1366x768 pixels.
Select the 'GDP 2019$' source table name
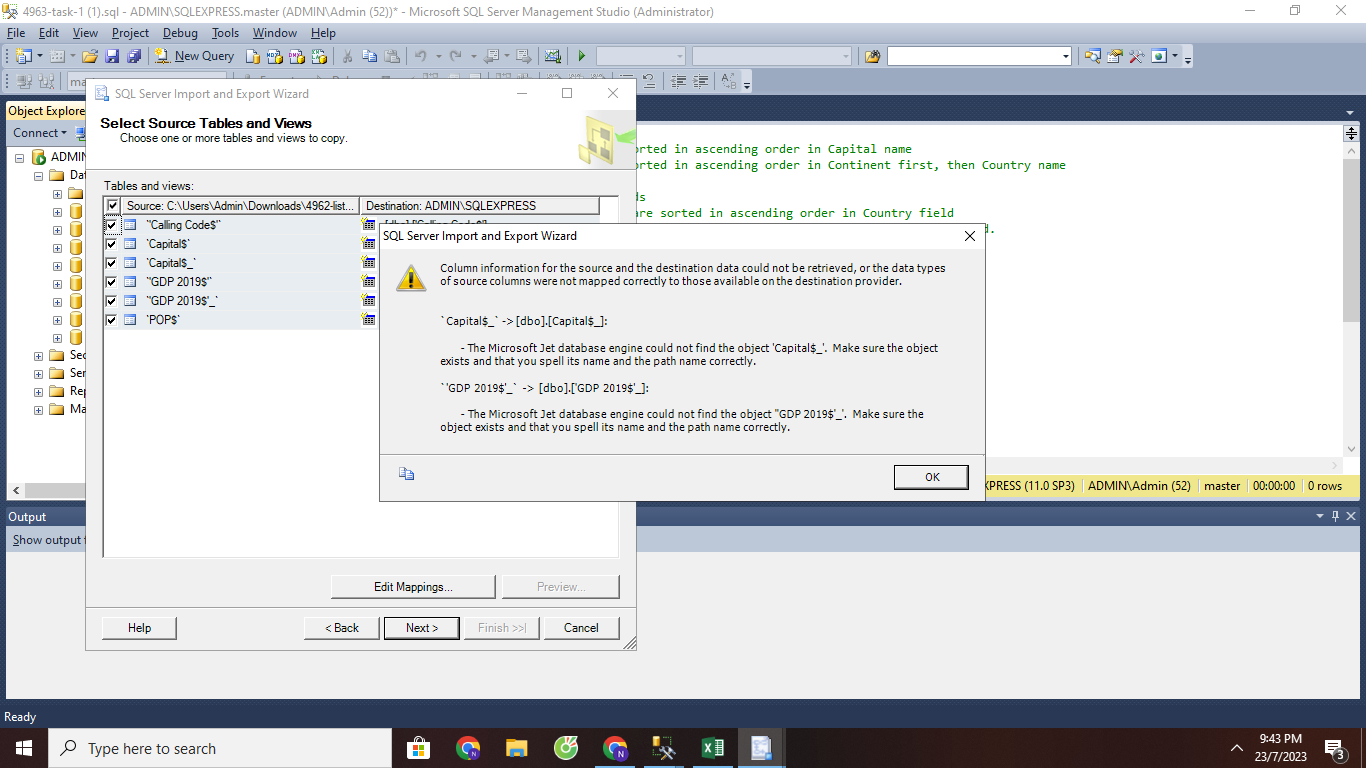coord(179,282)
